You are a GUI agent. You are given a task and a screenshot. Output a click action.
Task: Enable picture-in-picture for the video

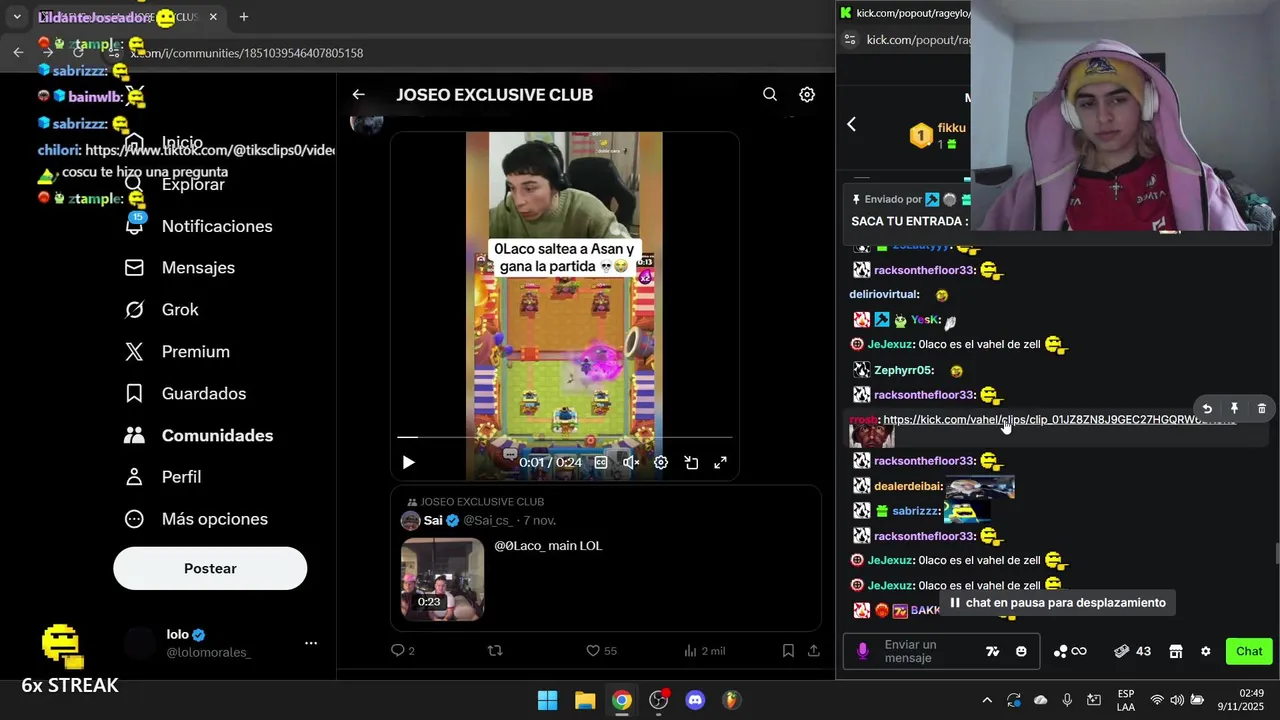tap(691, 462)
